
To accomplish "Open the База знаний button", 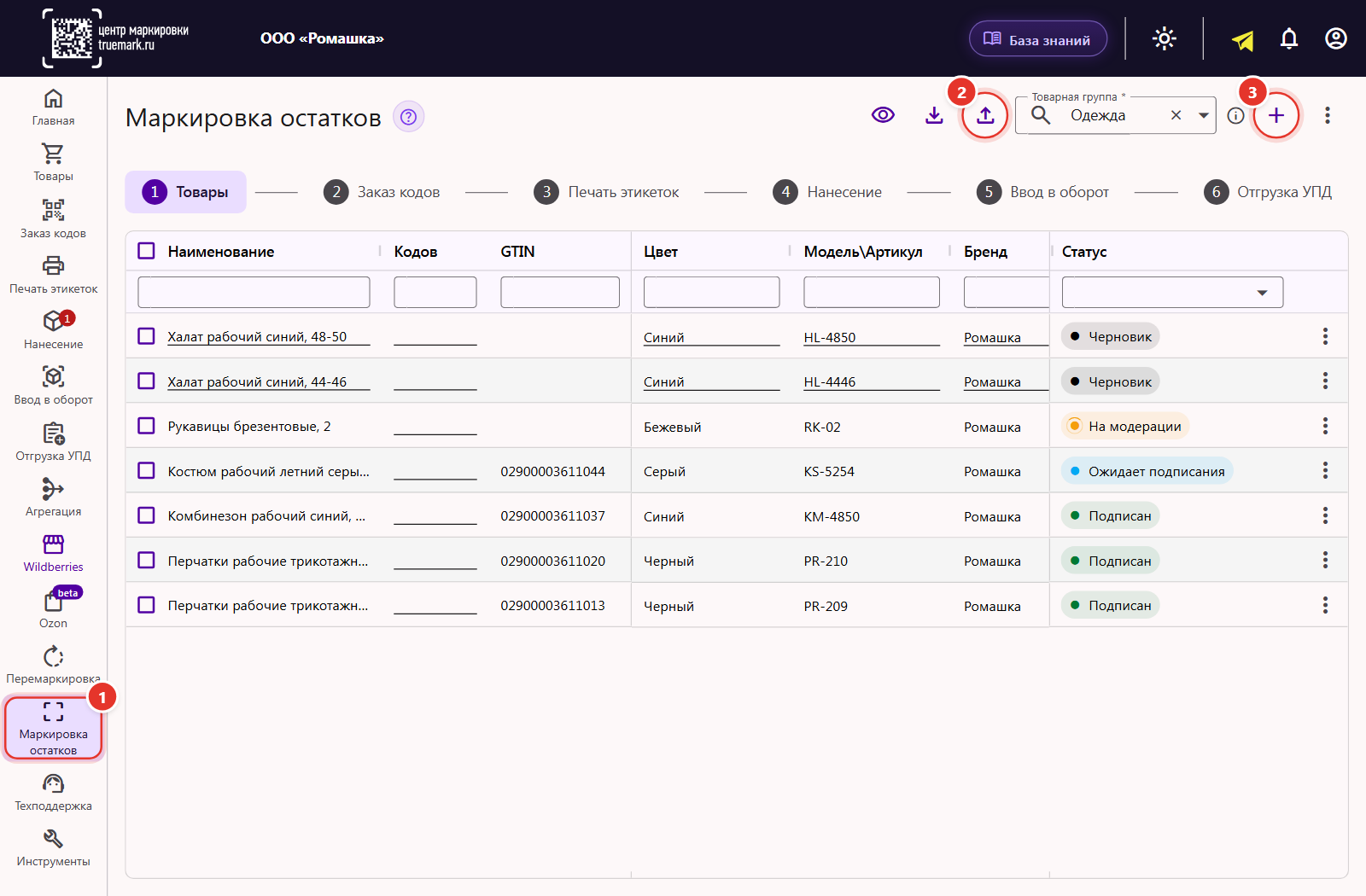I will tap(1038, 39).
